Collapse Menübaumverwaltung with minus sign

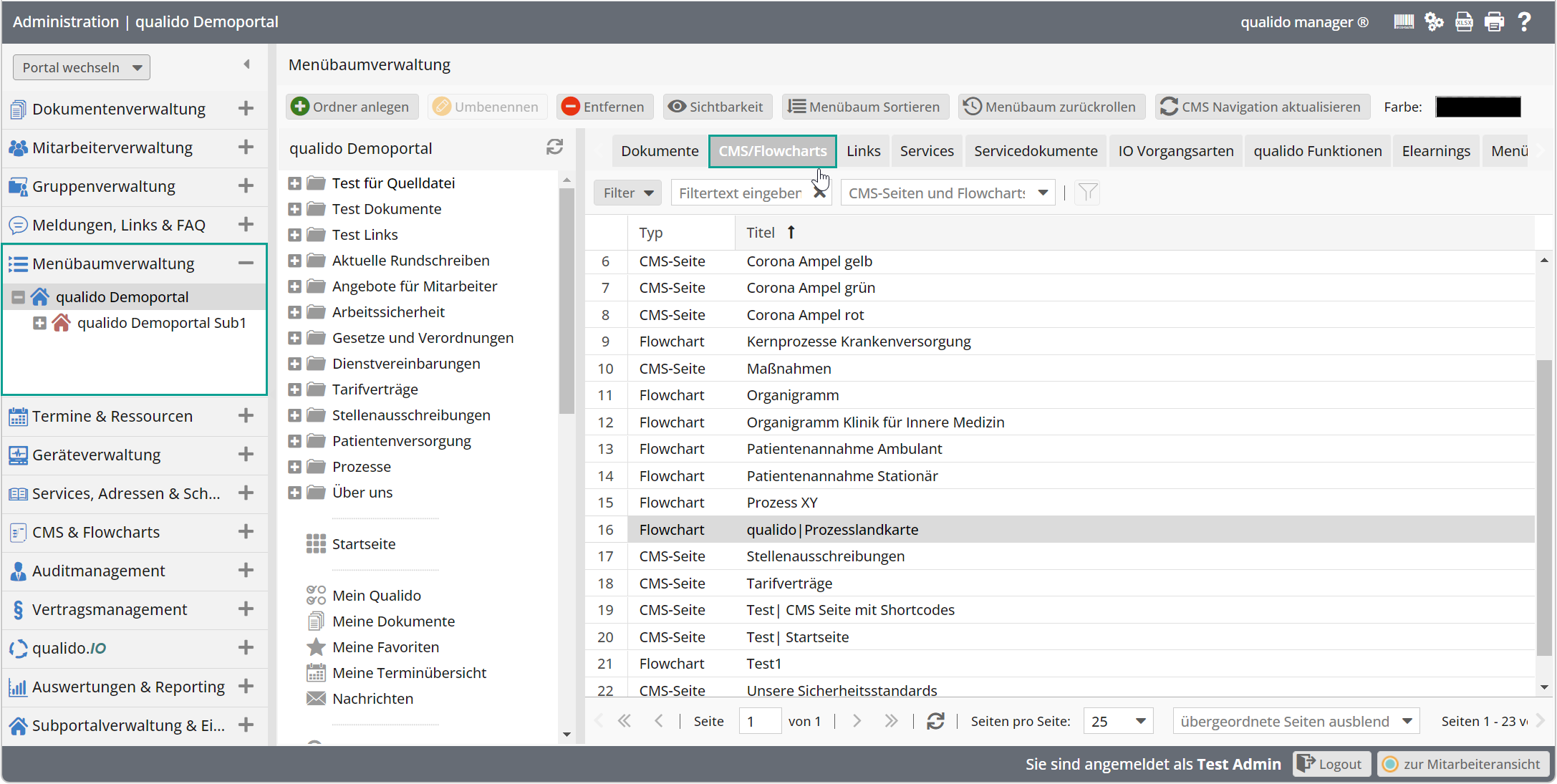(x=246, y=263)
